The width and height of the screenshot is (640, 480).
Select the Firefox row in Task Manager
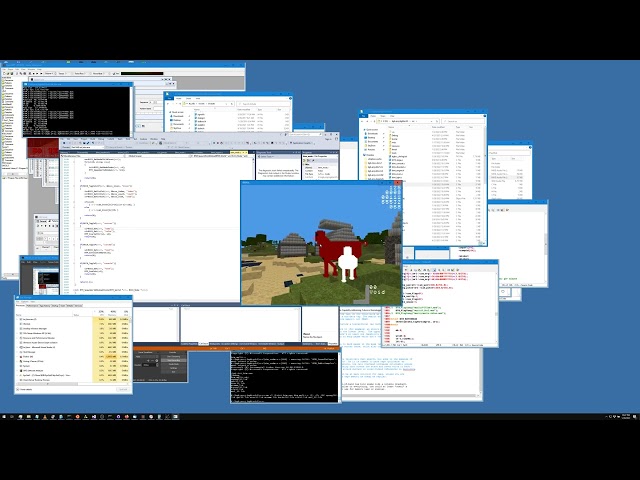point(73,357)
